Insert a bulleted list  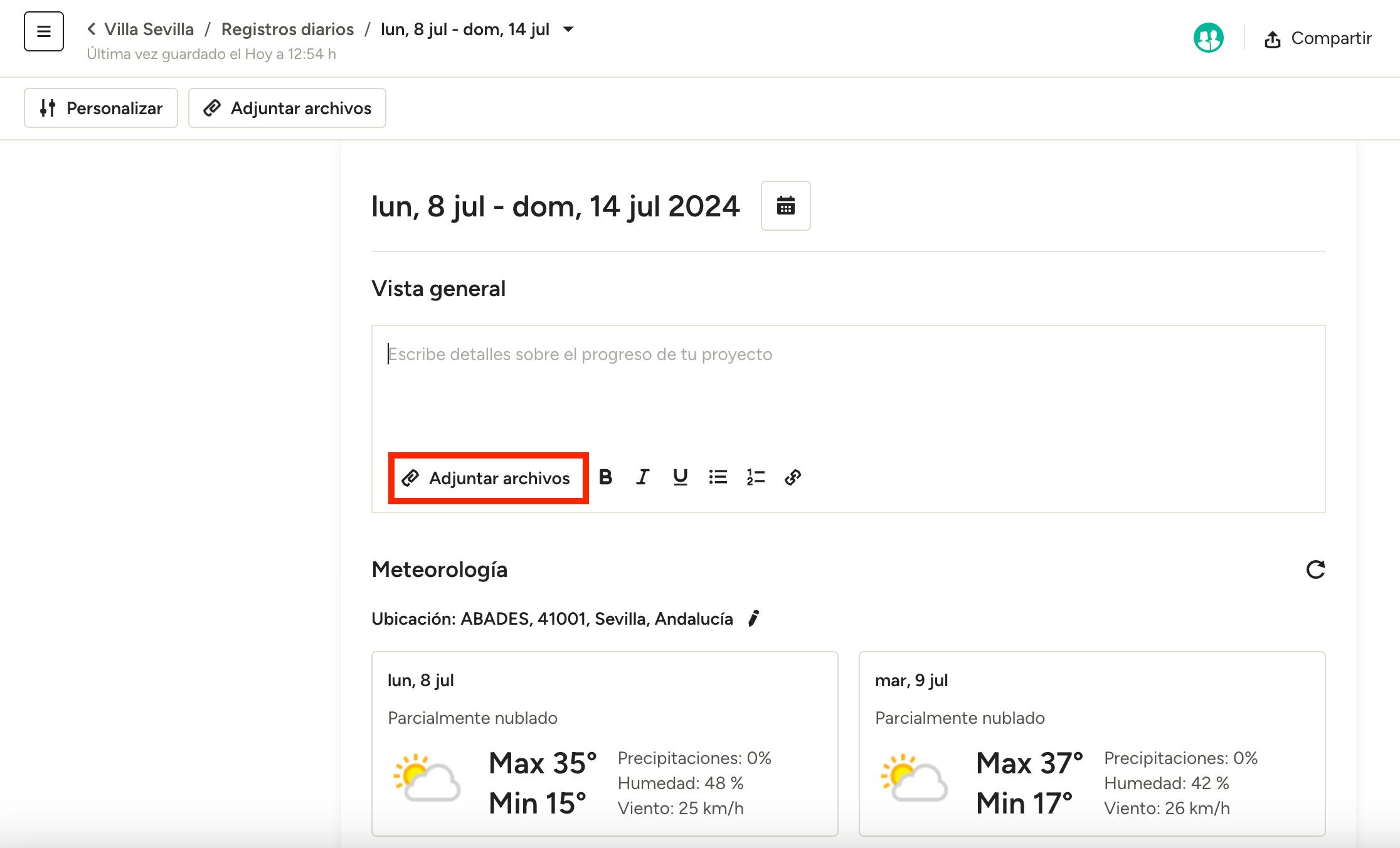click(718, 477)
